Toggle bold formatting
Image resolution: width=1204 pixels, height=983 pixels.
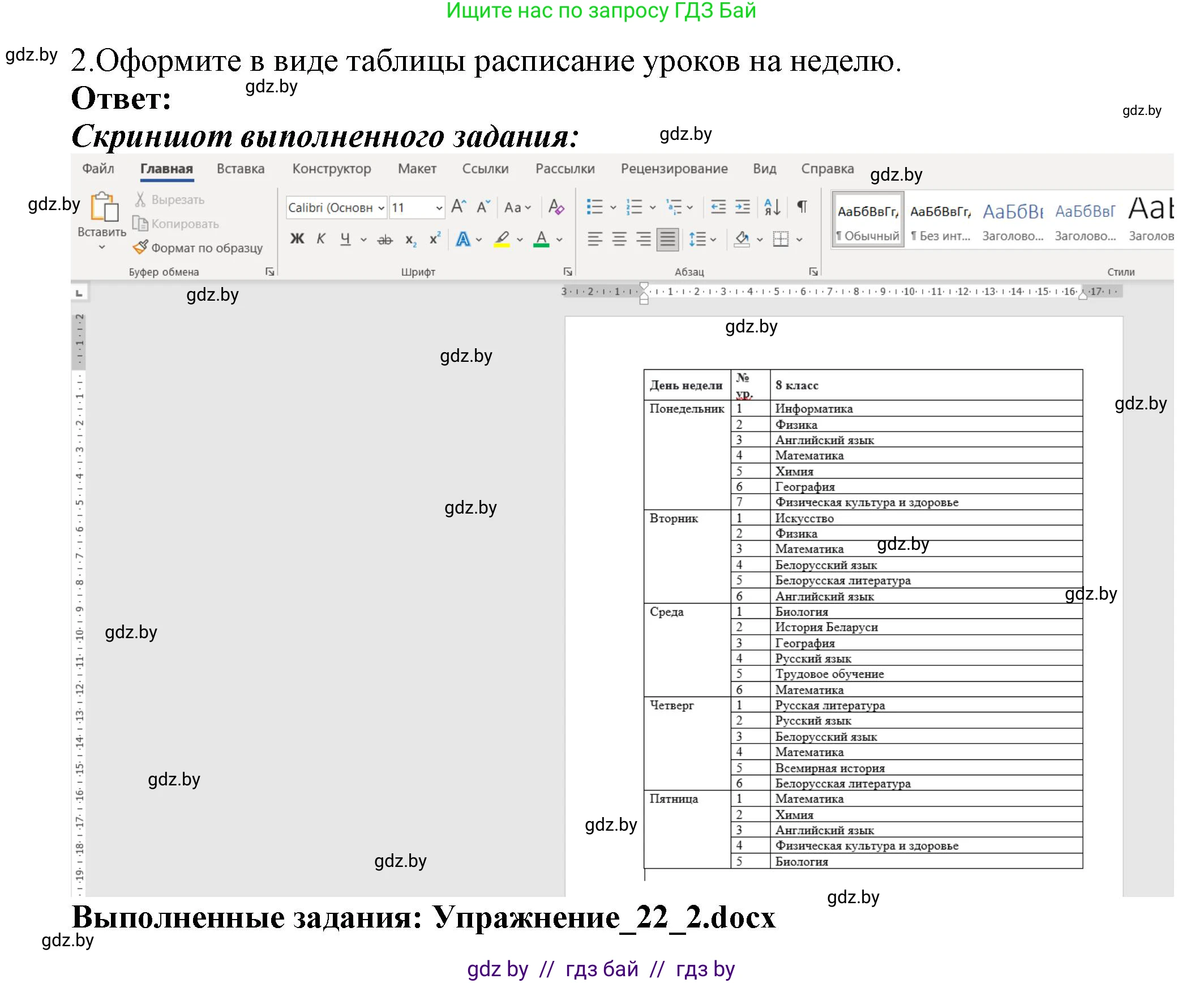click(295, 239)
